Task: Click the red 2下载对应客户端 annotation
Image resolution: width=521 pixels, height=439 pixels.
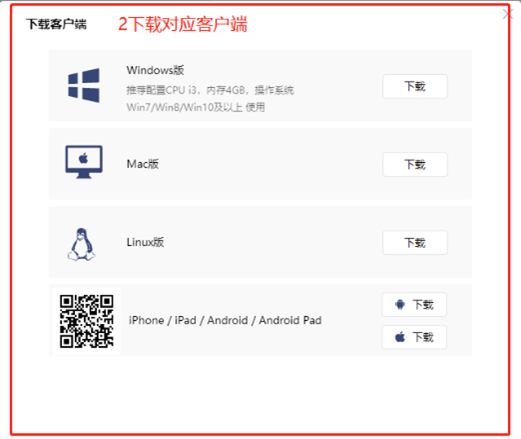Action: pos(183,24)
